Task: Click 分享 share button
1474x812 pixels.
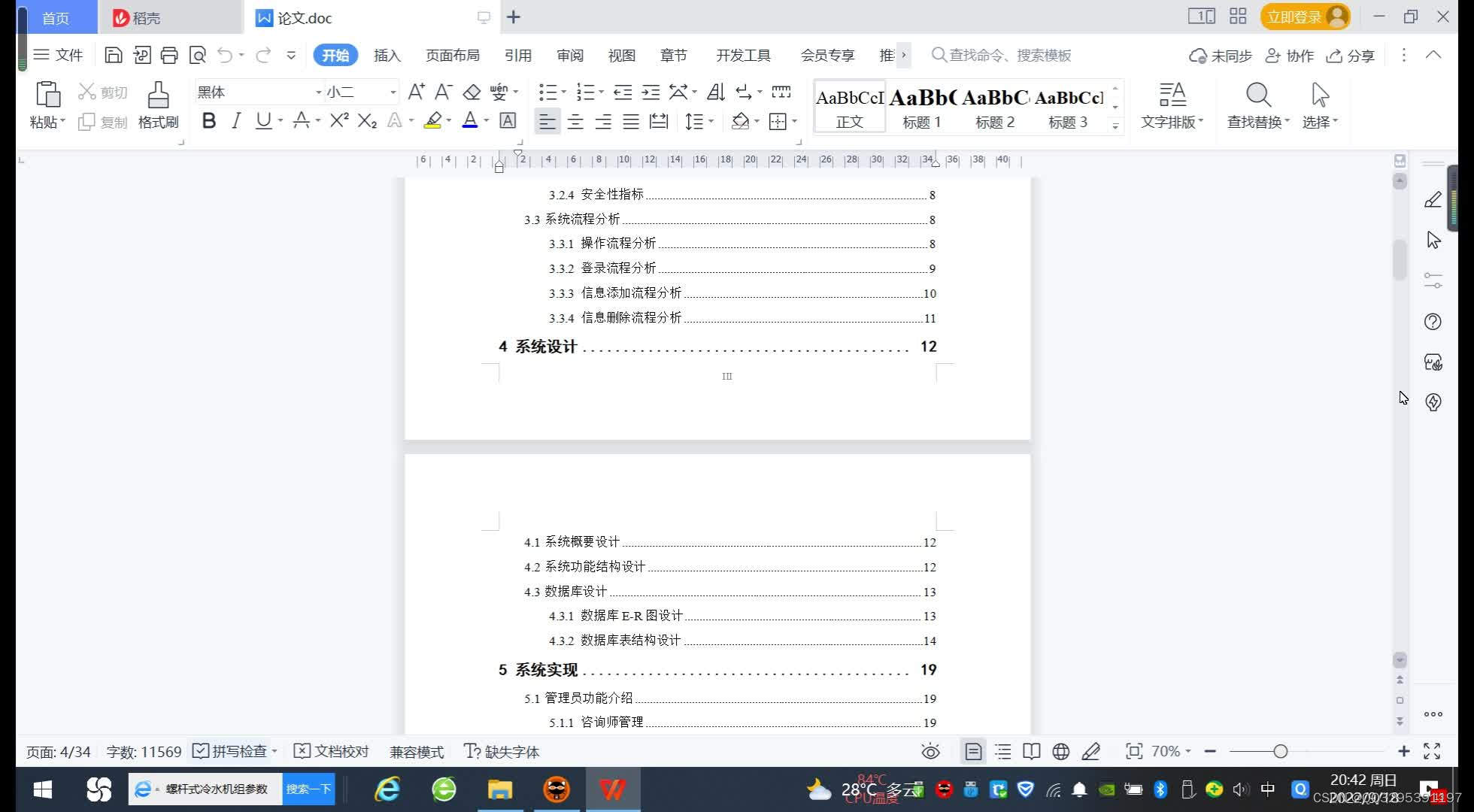Action: 1351,55
